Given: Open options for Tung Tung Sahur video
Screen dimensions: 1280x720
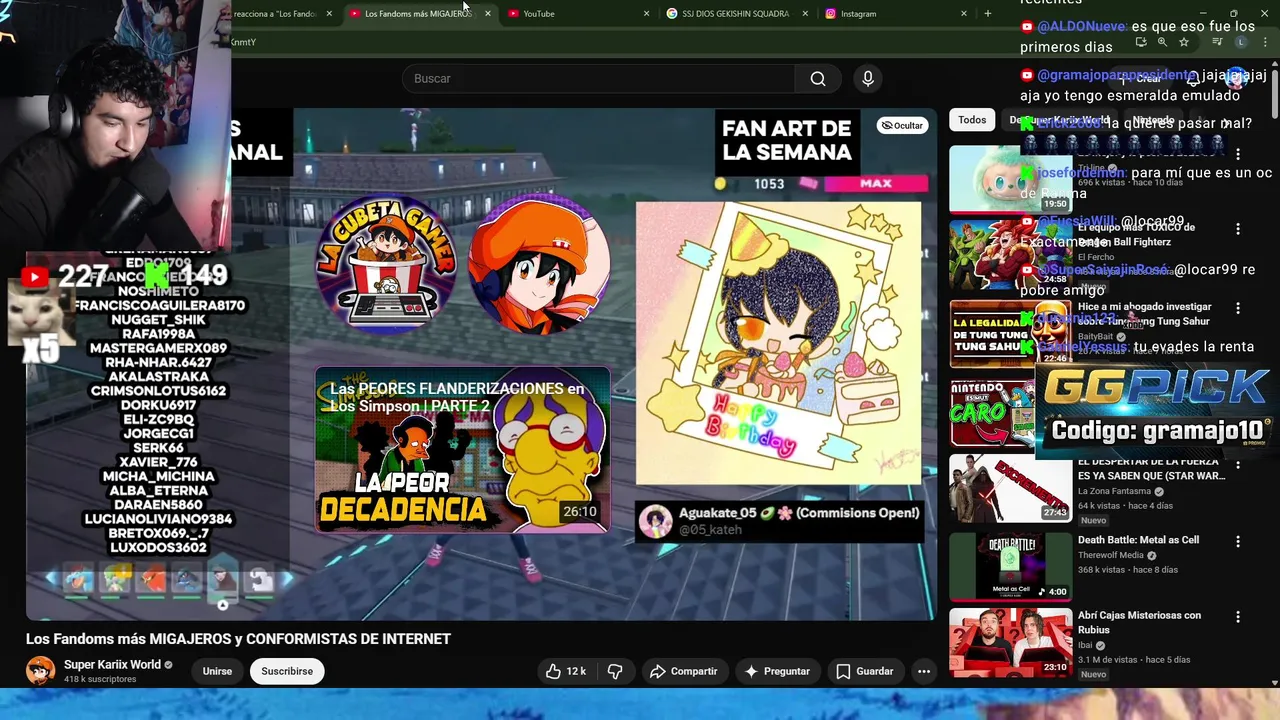Looking at the screenshot, I should (1238, 308).
